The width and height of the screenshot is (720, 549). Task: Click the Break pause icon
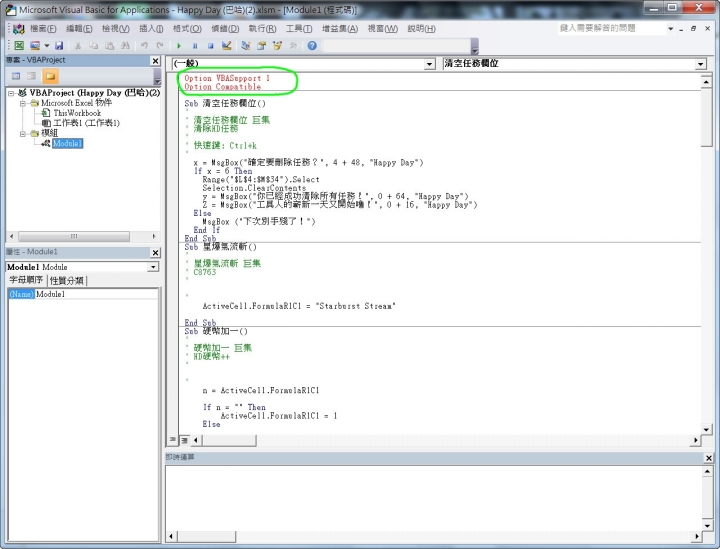coord(195,45)
